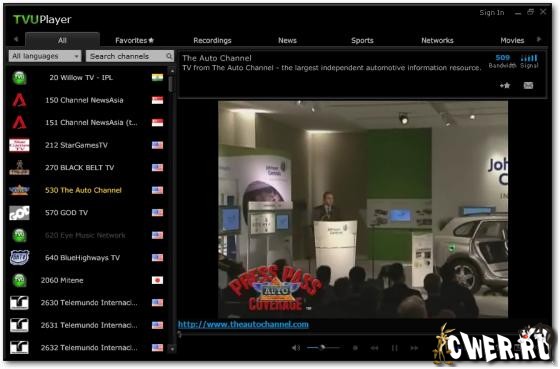Mute the player volume speaker icon

[x=296, y=348]
